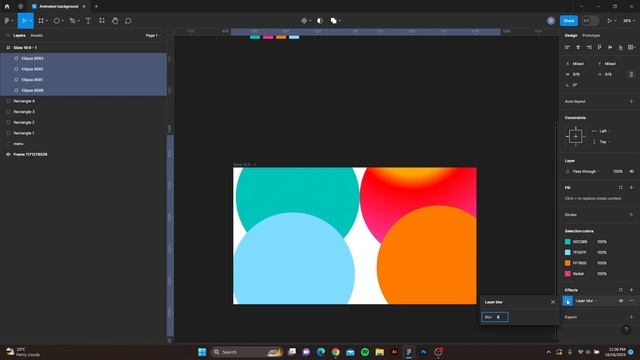Click Align vertical centers icon
Image resolution: width=640 pixels, height=360 pixels.
610,48
